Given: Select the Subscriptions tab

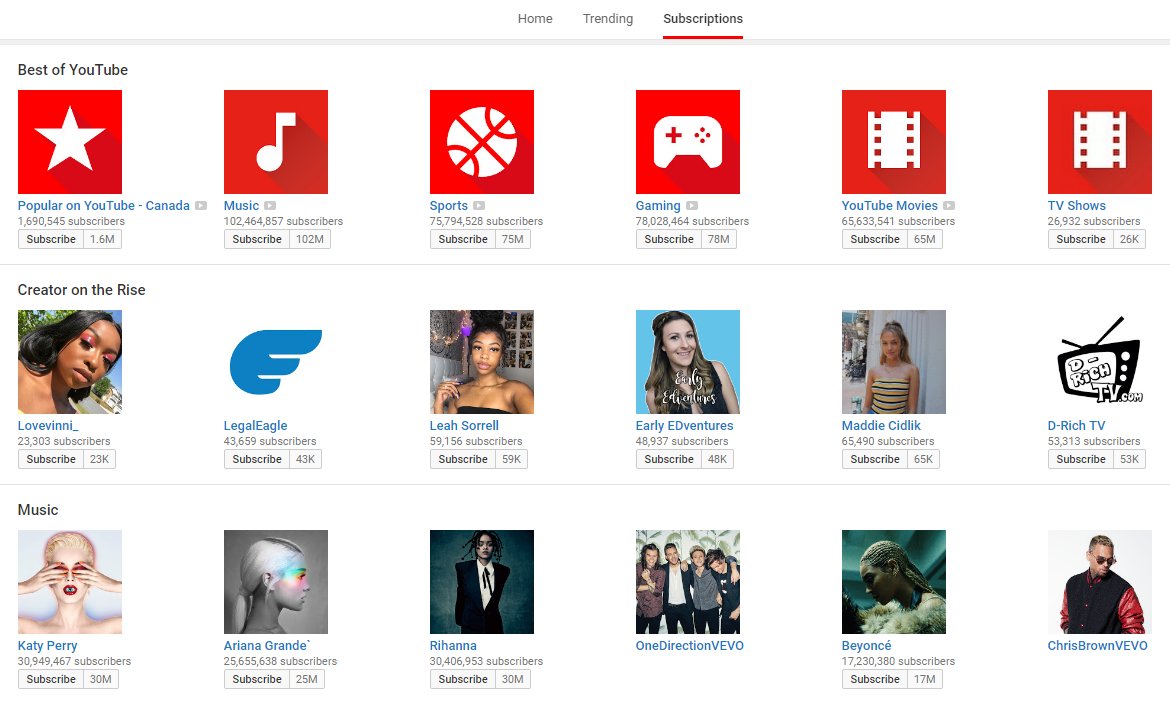Looking at the screenshot, I should tap(703, 19).
